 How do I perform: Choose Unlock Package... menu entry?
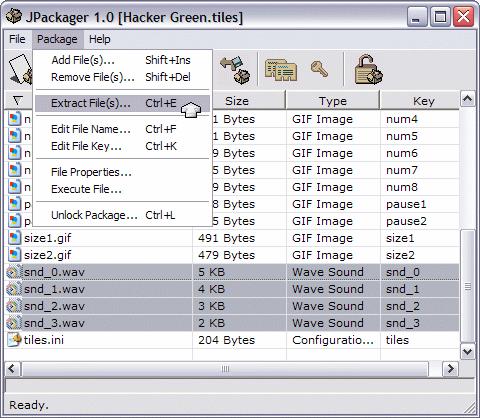pos(122,215)
